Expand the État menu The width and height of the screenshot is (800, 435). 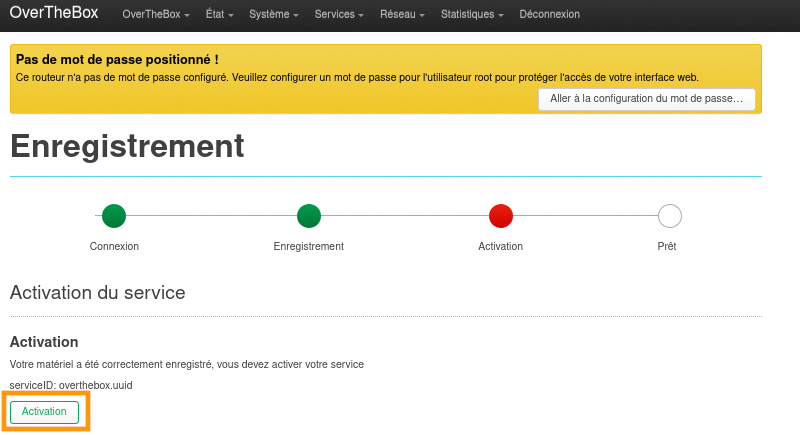pyautogui.click(x=220, y=15)
